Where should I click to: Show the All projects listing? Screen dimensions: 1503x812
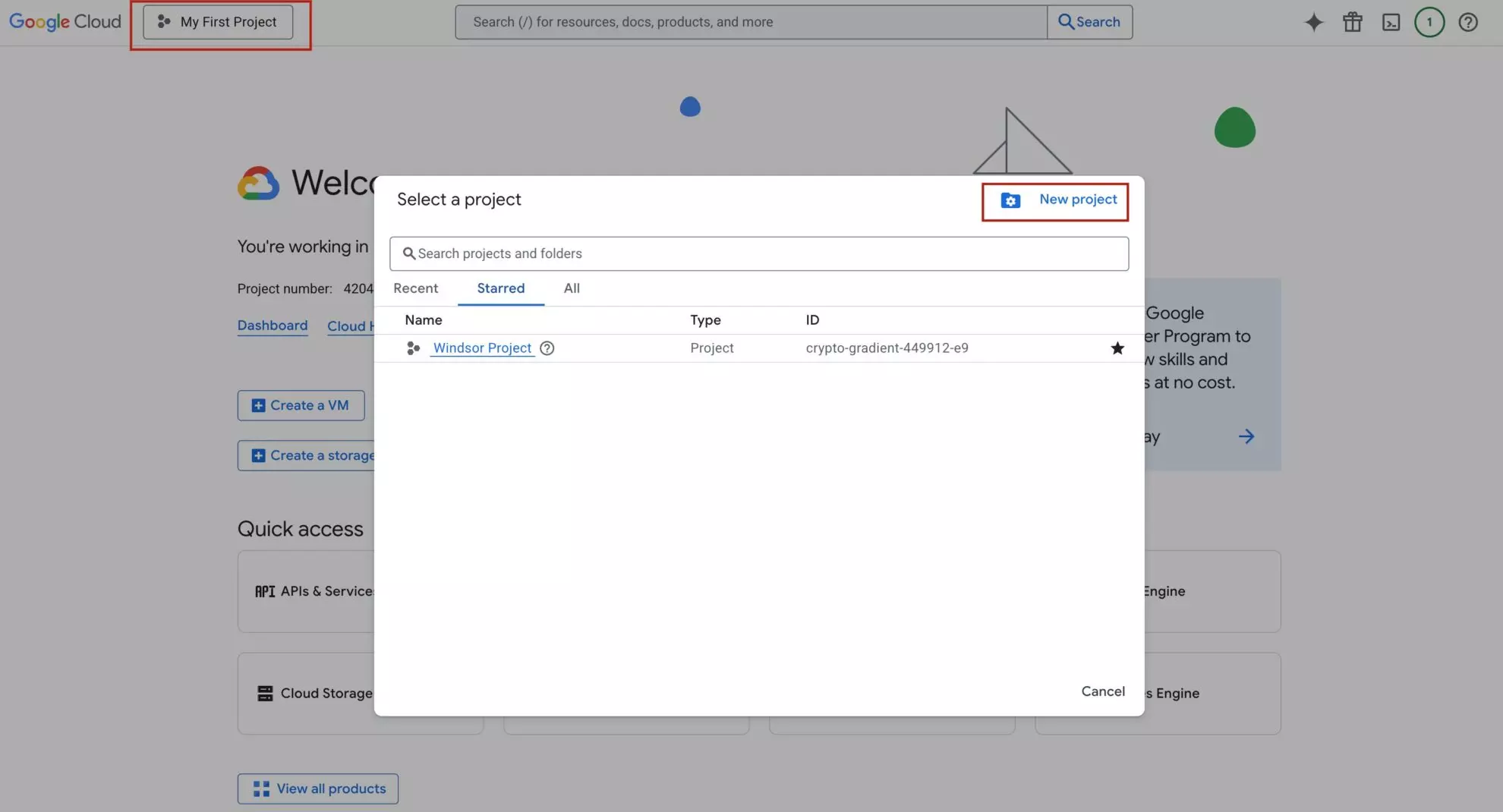point(571,288)
